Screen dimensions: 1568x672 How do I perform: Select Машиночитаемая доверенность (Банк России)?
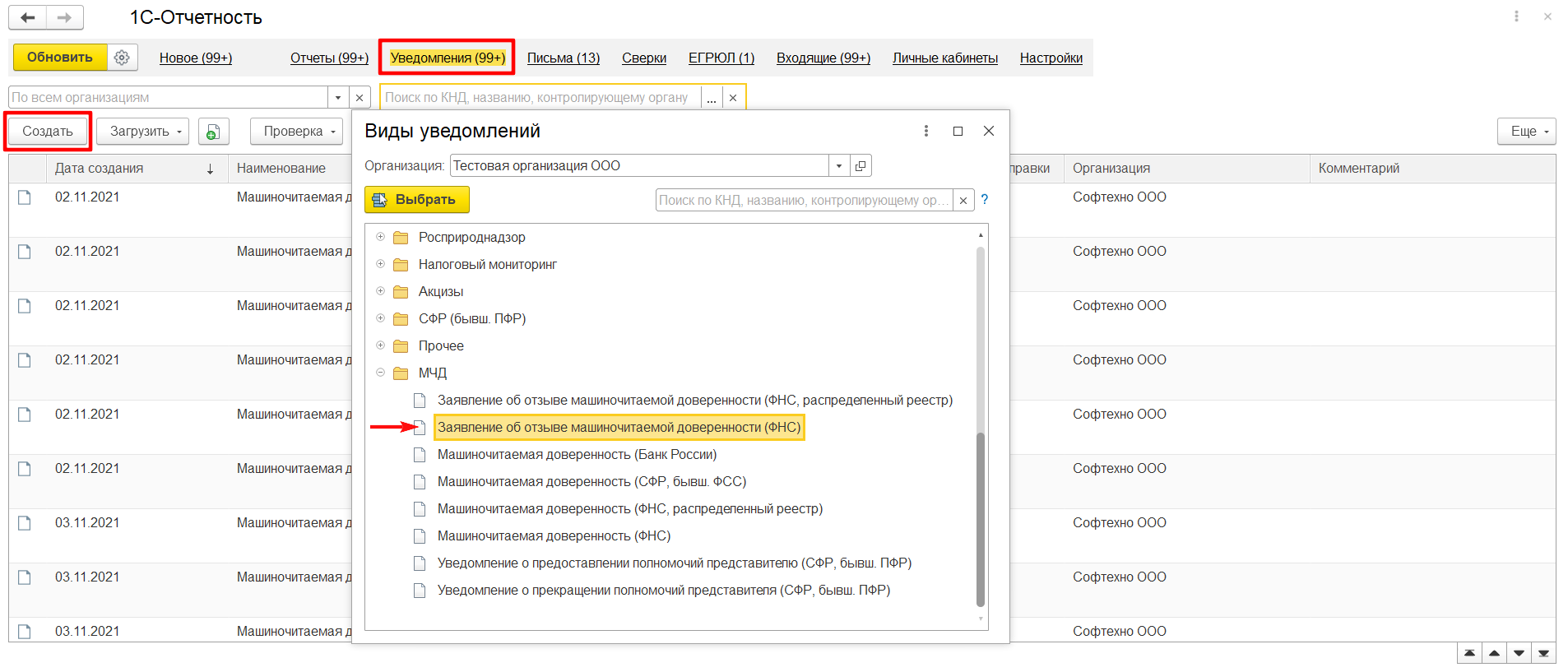(577, 455)
